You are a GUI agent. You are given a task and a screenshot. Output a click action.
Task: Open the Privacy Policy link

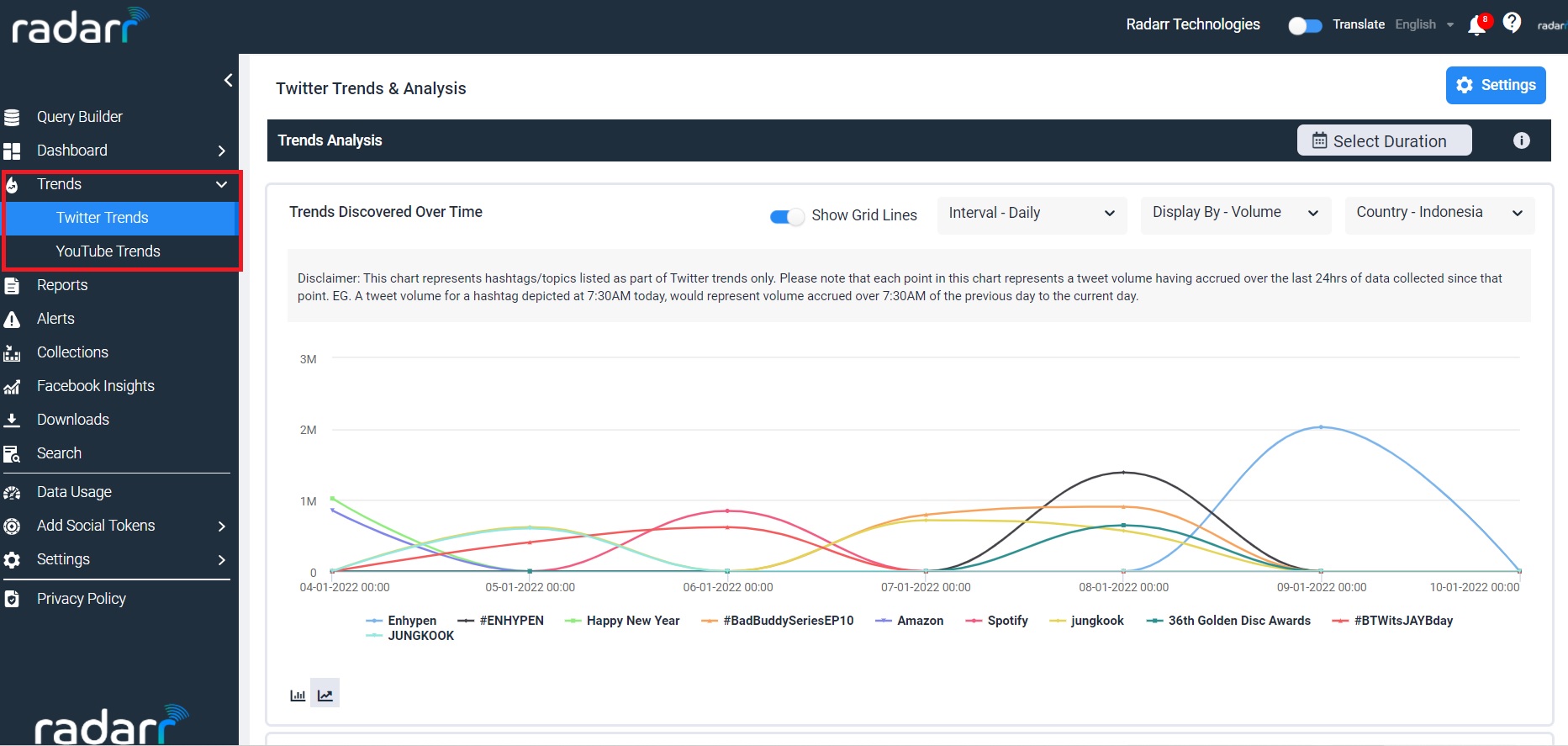pyautogui.click(x=82, y=599)
